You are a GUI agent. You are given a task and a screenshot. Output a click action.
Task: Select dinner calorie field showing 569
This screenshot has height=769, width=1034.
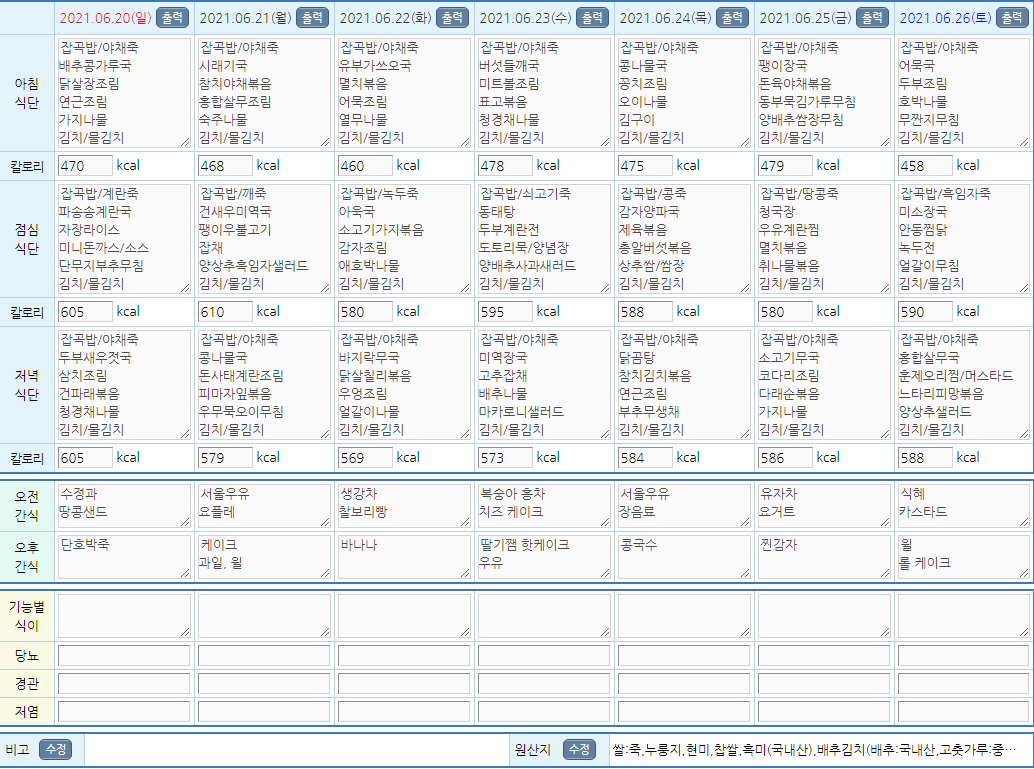tap(365, 457)
